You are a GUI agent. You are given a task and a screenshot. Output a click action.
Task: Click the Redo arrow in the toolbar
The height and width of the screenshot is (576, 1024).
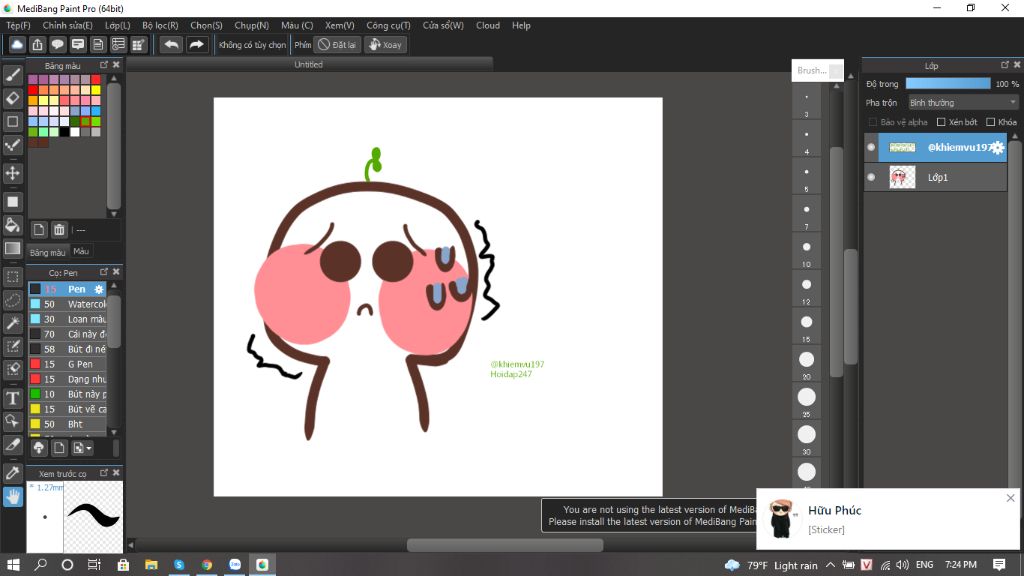pos(197,44)
